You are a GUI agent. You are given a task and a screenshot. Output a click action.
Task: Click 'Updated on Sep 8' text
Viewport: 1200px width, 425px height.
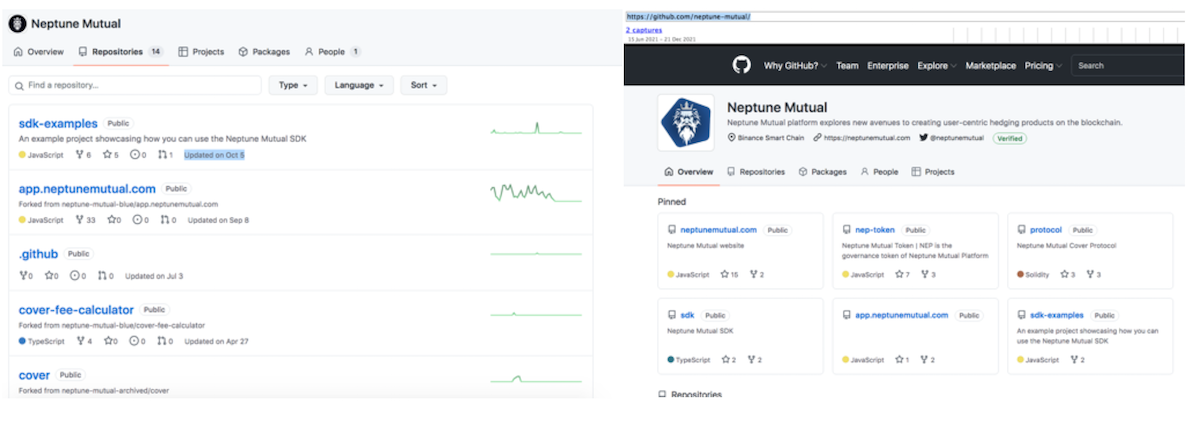tap(218, 220)
